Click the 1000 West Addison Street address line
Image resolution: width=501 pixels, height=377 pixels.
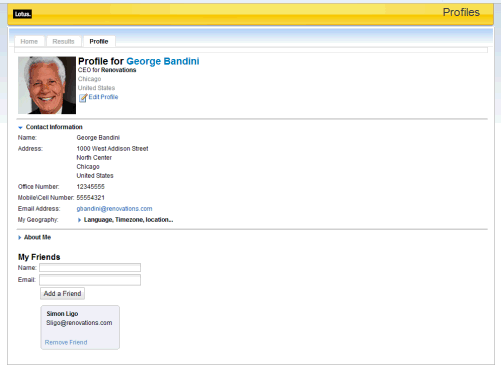112,149
